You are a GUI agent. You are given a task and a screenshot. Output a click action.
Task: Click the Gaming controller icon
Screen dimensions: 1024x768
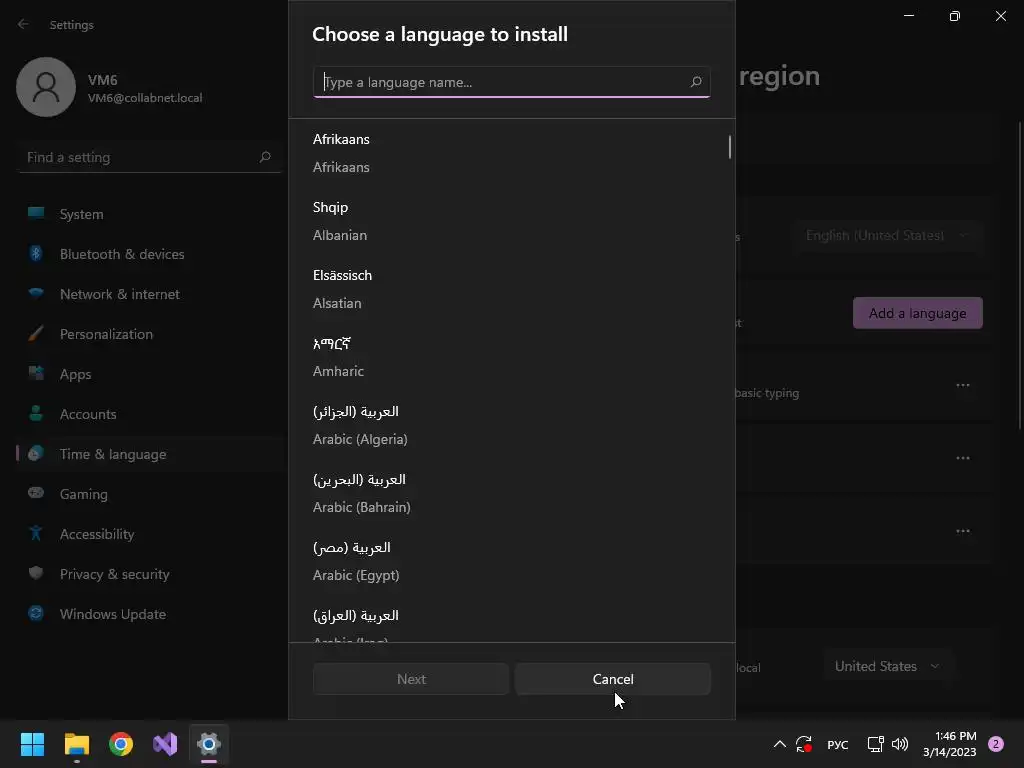click(x=36, y=493)
